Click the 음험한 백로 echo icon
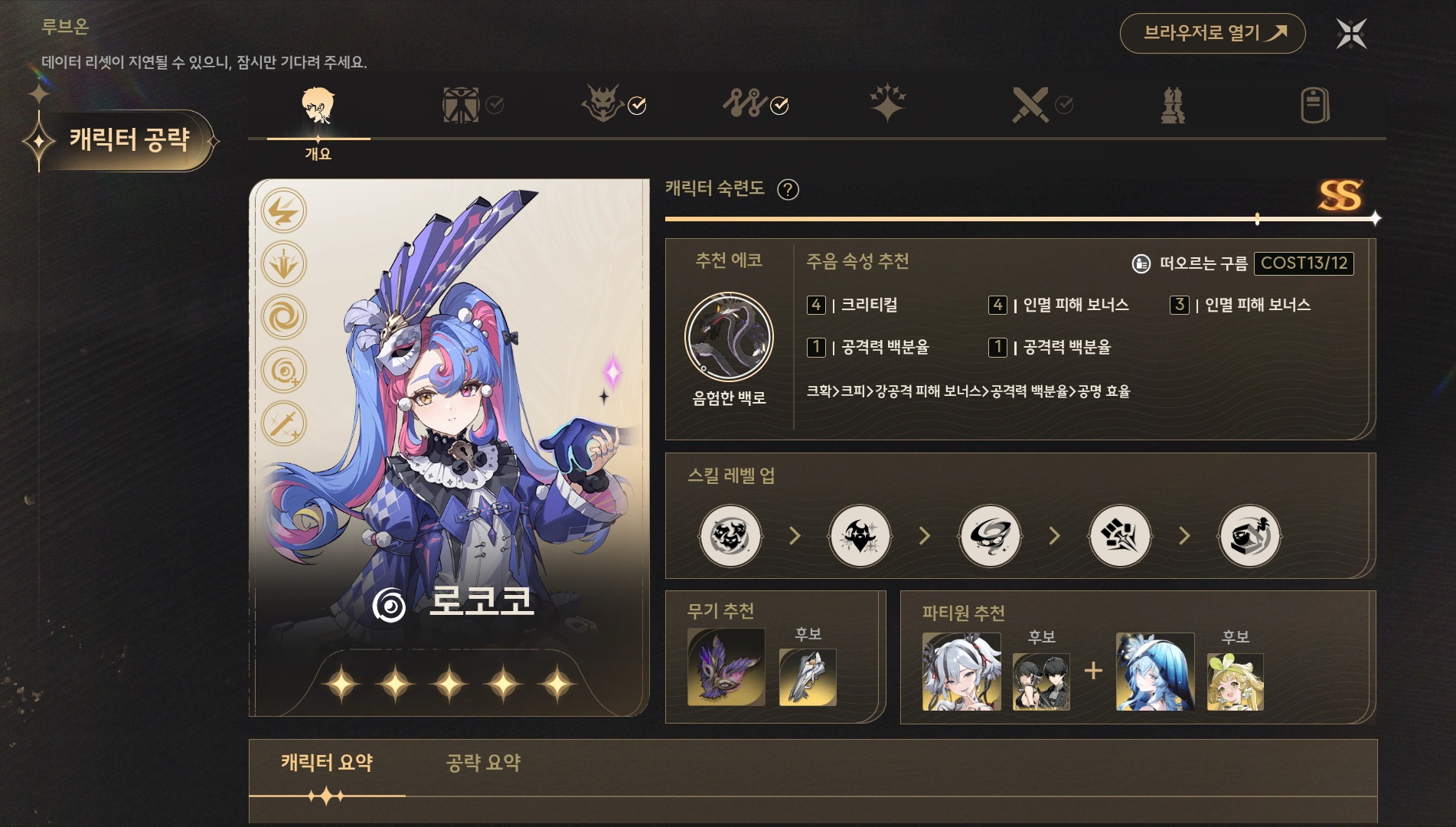This screenshot has width=1456, height=827. [729, 337]
